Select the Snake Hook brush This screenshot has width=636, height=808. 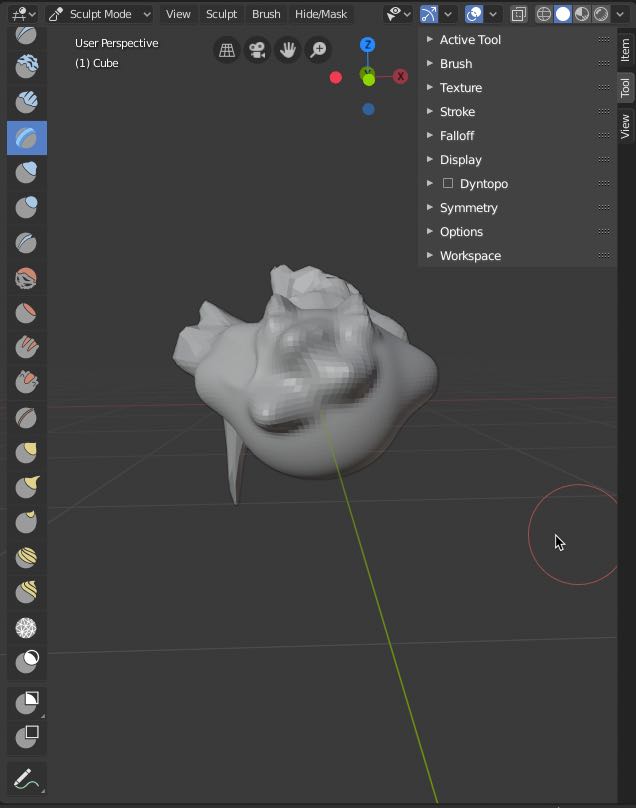tap(27, 487)
